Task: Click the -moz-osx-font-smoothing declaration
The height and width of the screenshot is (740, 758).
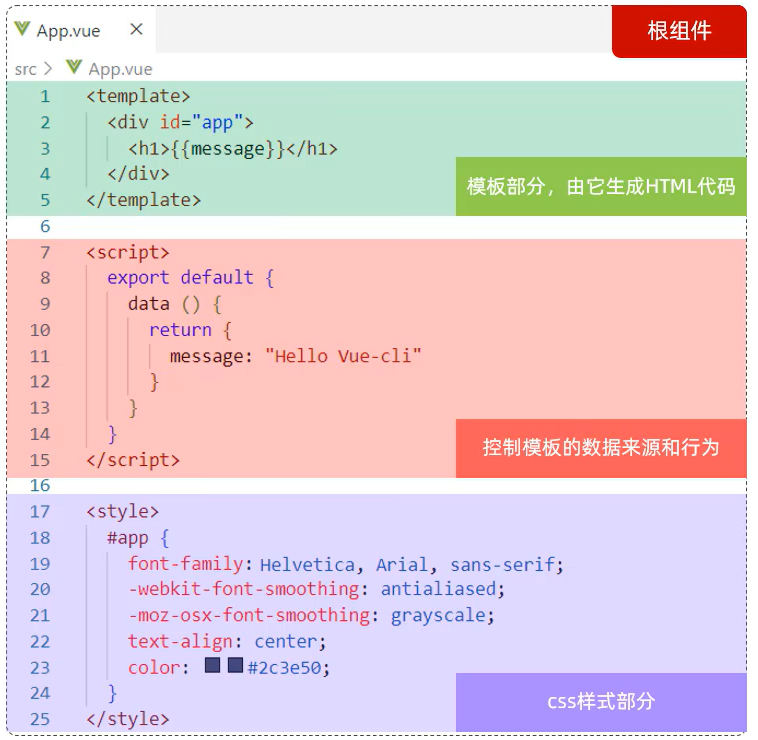Action: (311, 615)
